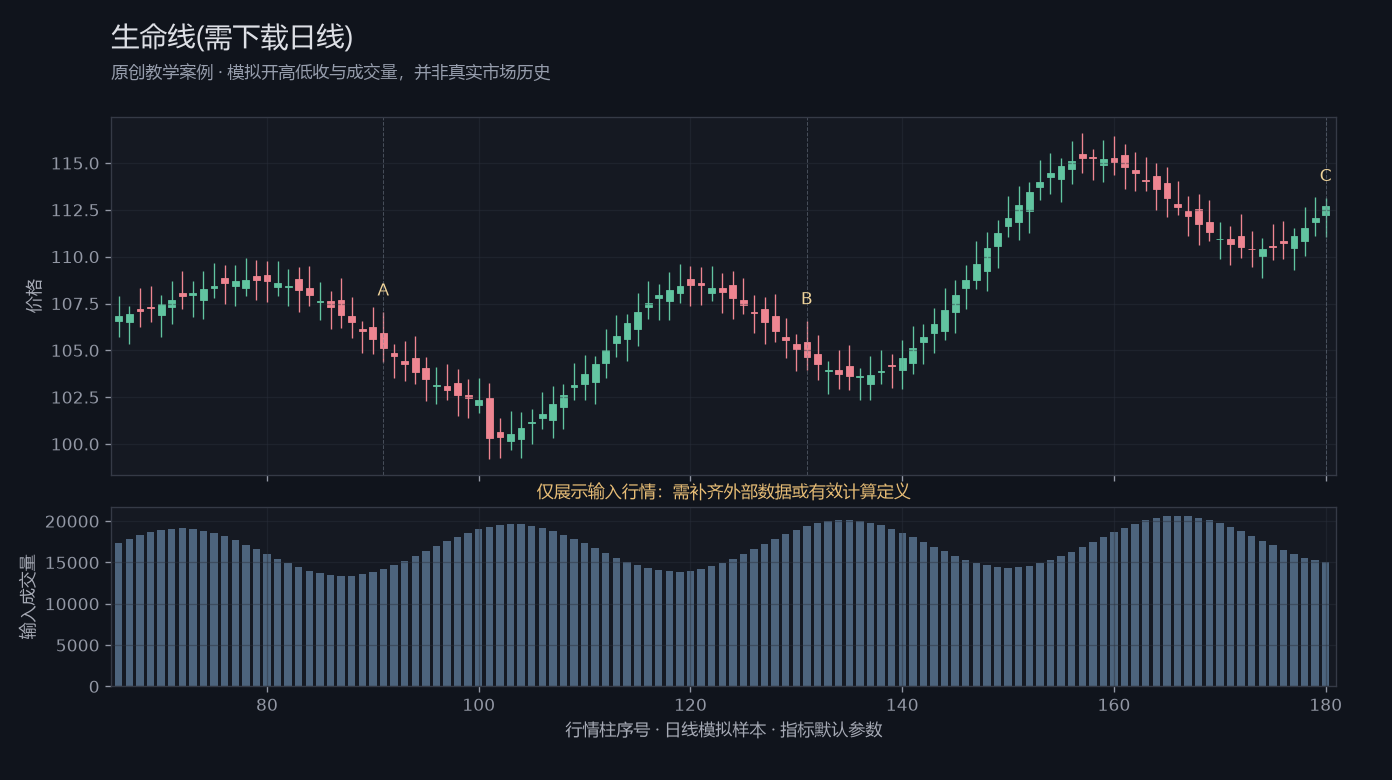The image size is (1392, 780).
Task: Select the 110.0 price tick label
Action: coord(76,258)
